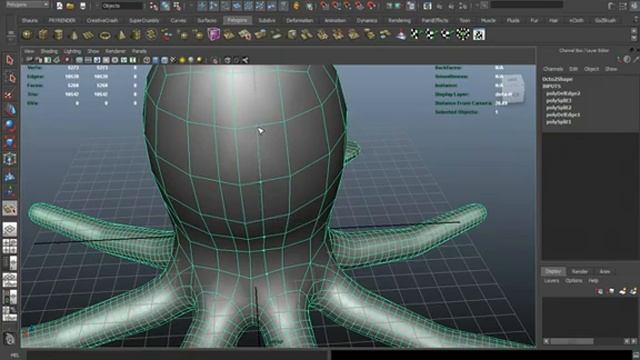Open the Layers menu in Layer Editor
This screenshot has height=360, width=640.
tap(551, 281)
